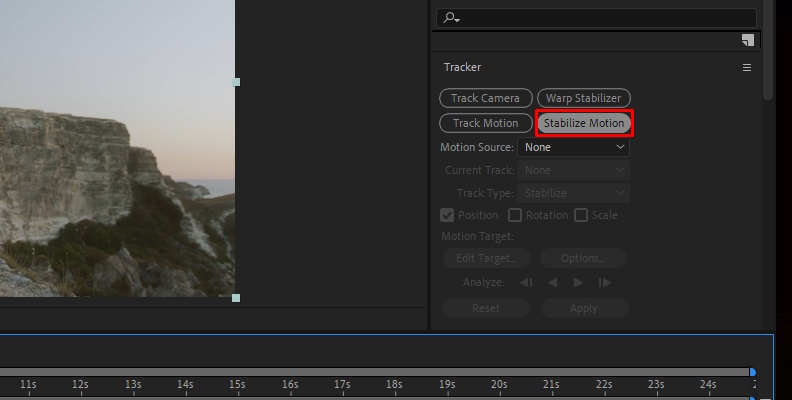Click the 17s mark on the timeline ruler
Viewport: 792px width, 400px height.
click(342, 385)
